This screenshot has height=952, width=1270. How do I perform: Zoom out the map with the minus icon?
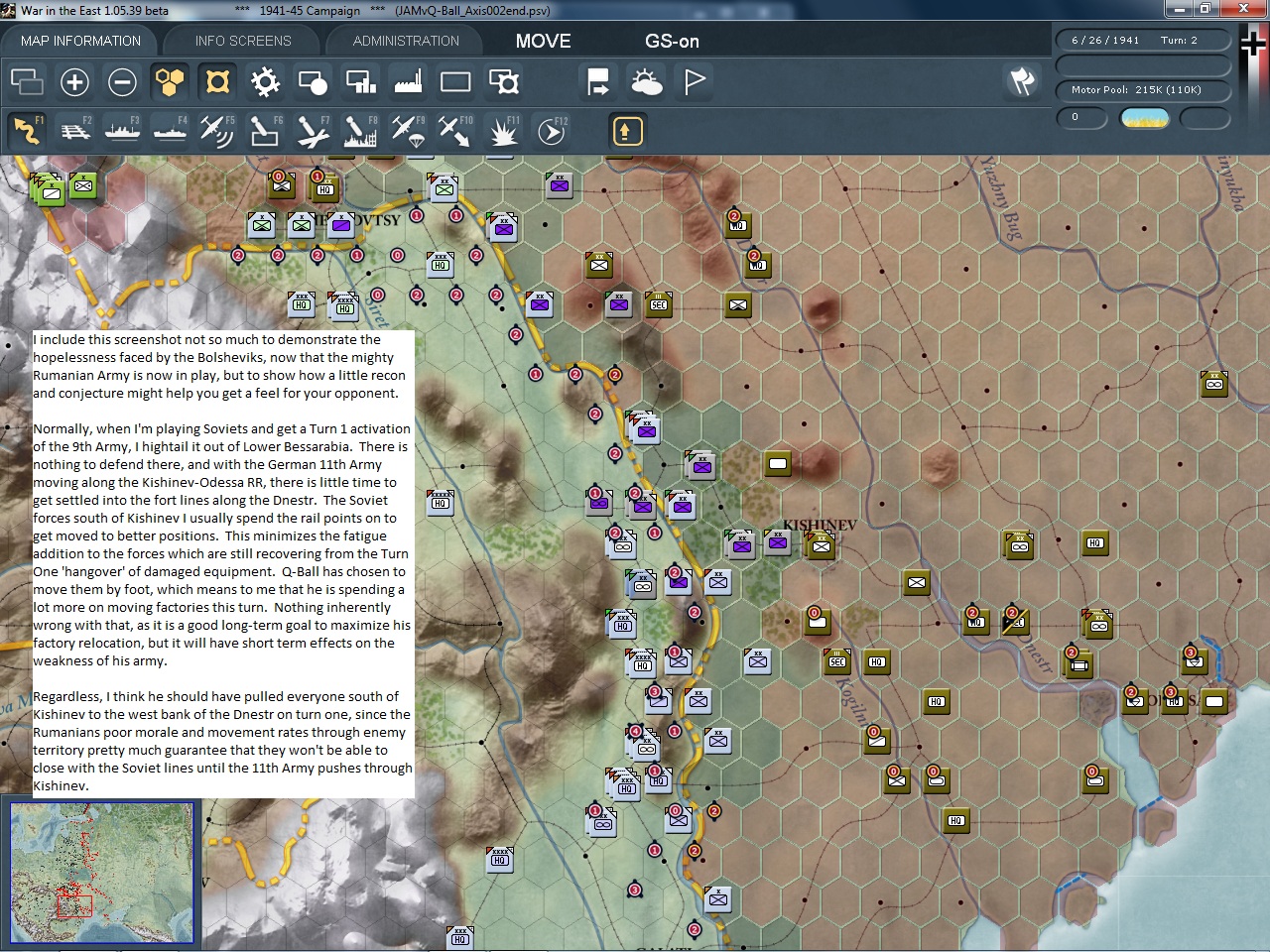pyautogui.click(x=122, y=81)
